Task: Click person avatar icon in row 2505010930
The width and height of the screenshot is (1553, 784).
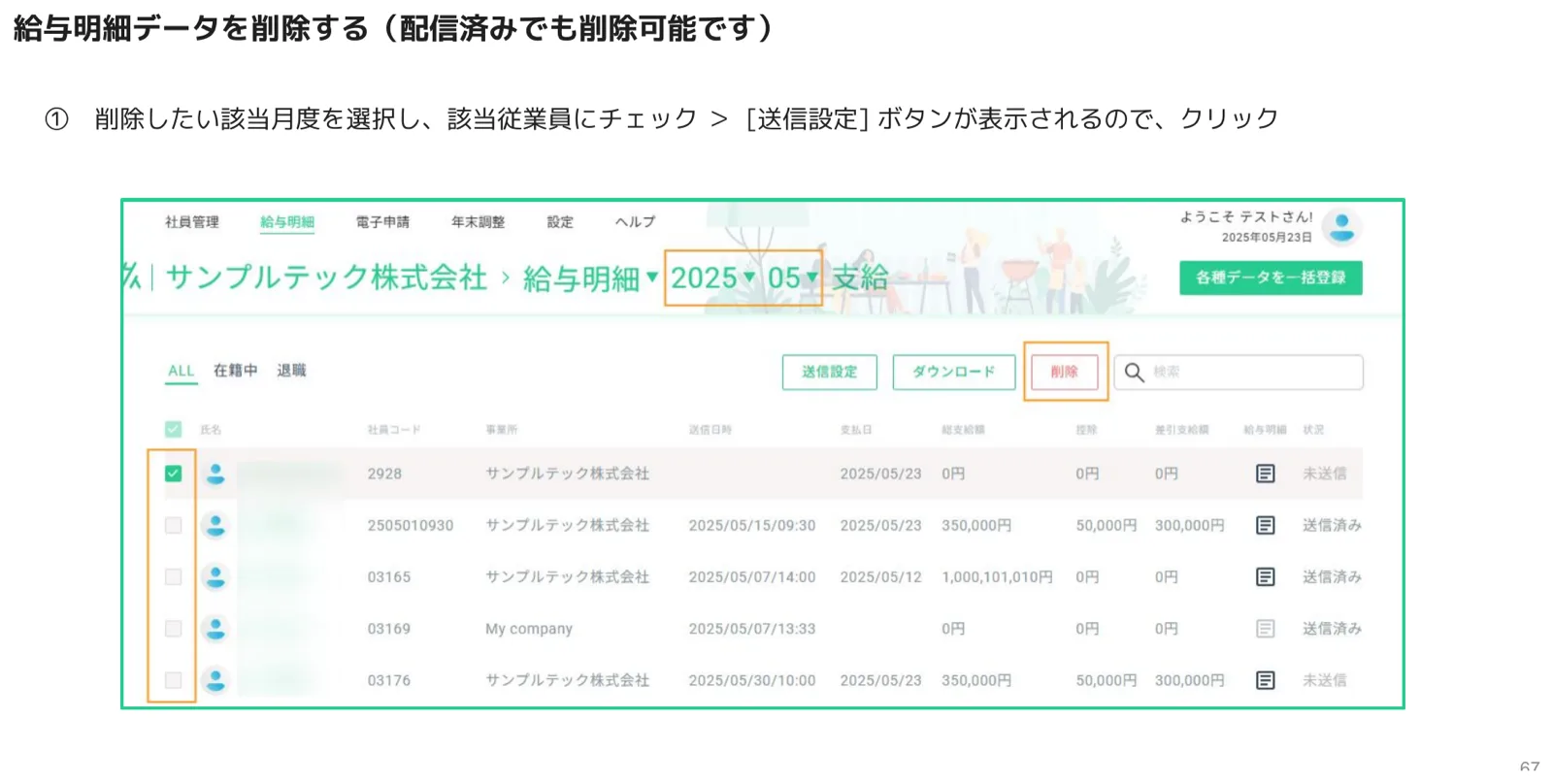Action: (x=215, y=525)
